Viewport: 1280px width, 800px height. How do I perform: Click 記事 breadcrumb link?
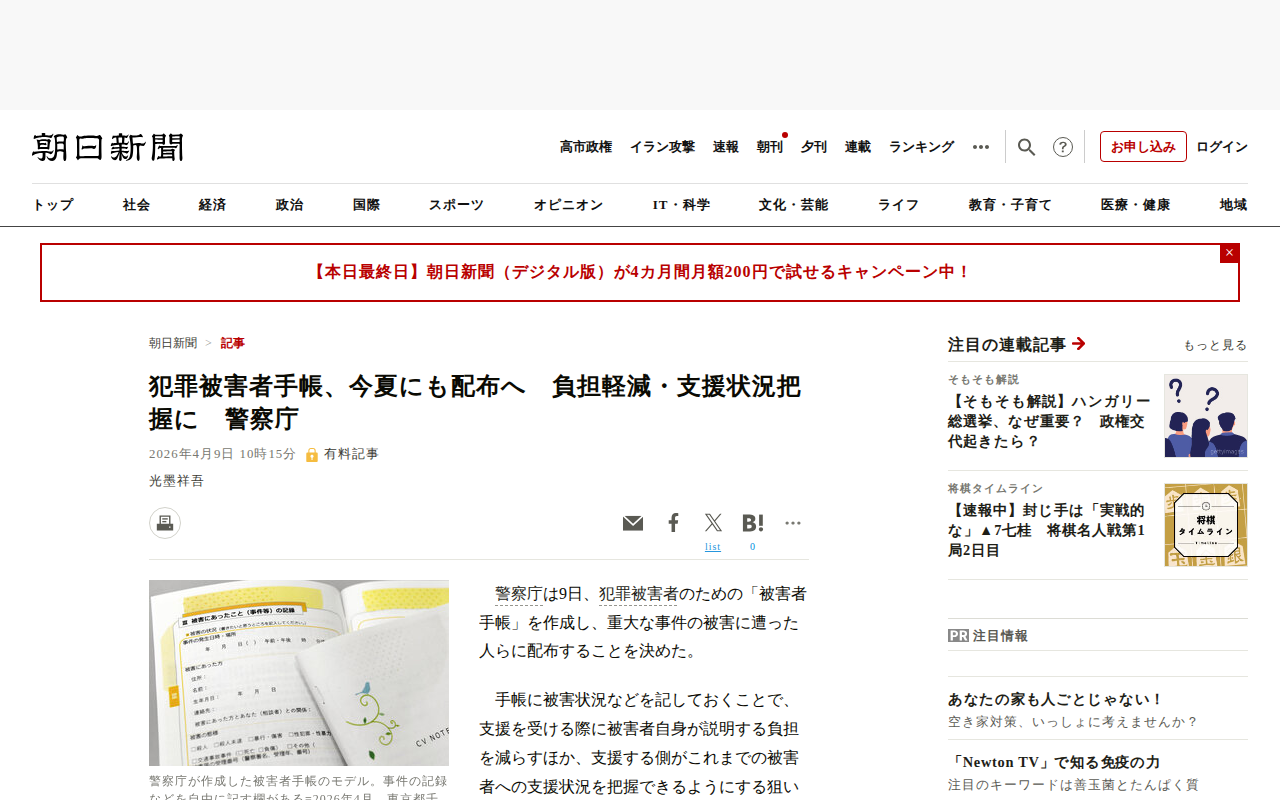233,343
